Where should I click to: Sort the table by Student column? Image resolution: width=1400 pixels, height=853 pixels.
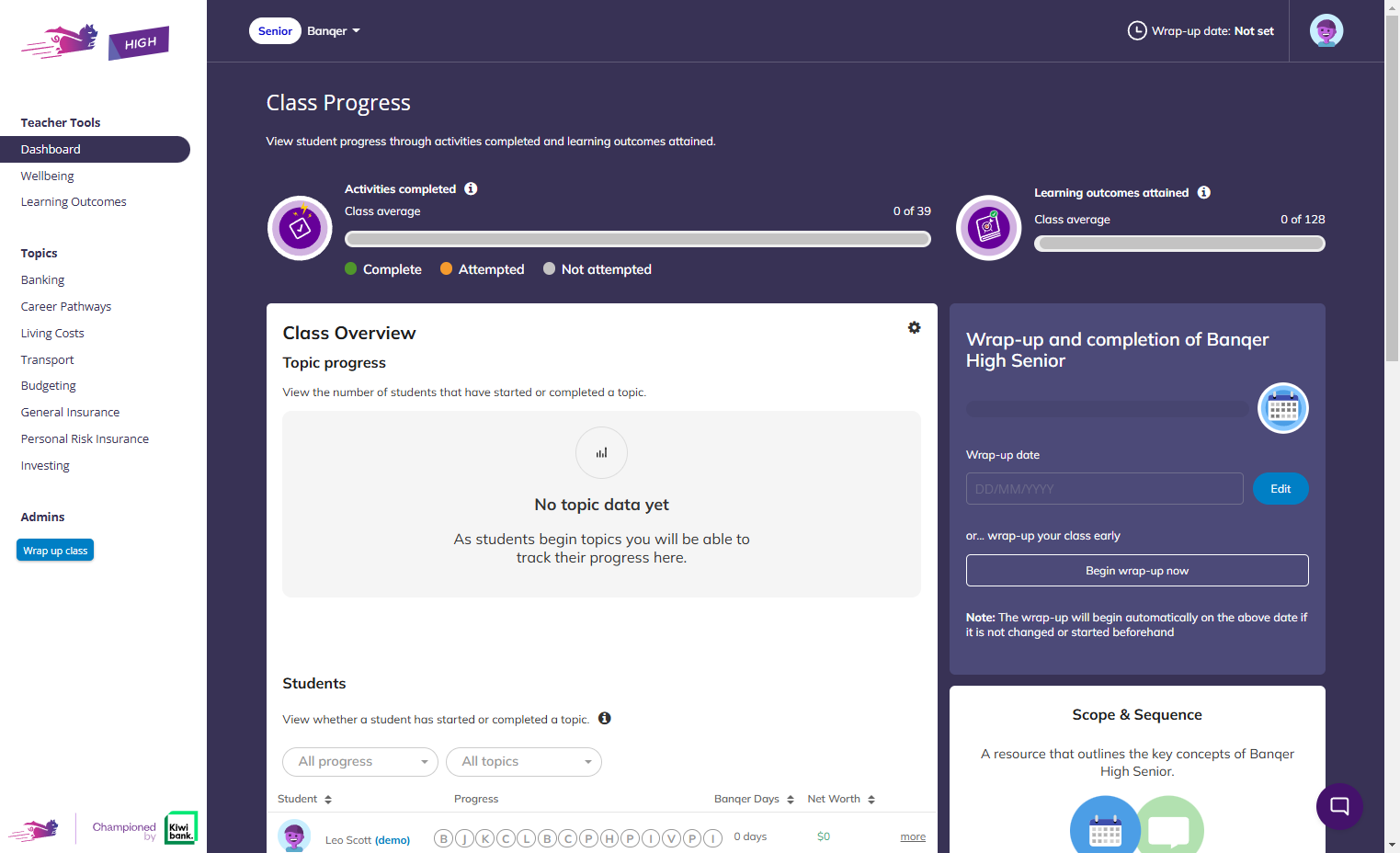[x=304, y=799]
